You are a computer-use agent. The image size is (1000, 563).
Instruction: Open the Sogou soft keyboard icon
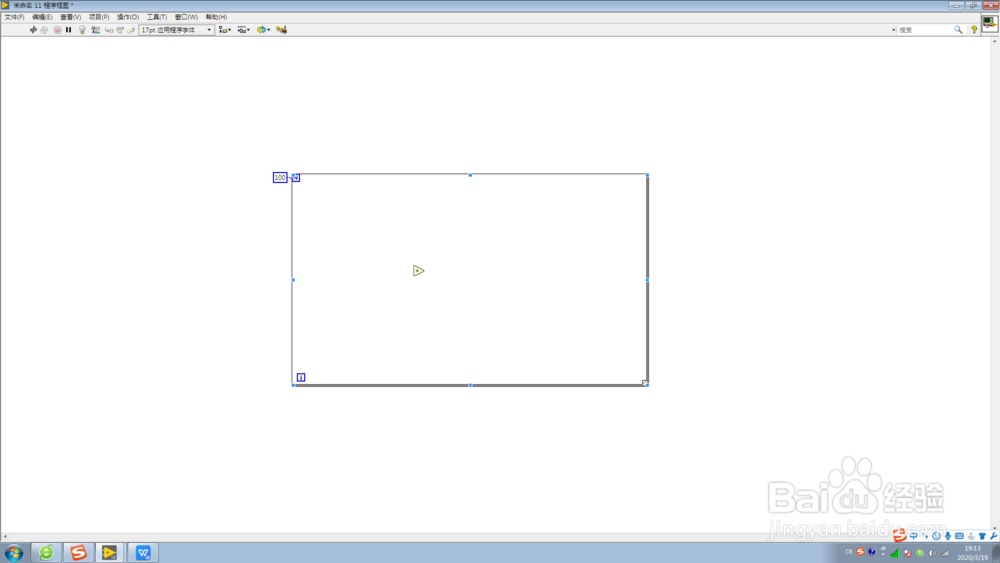959,536
